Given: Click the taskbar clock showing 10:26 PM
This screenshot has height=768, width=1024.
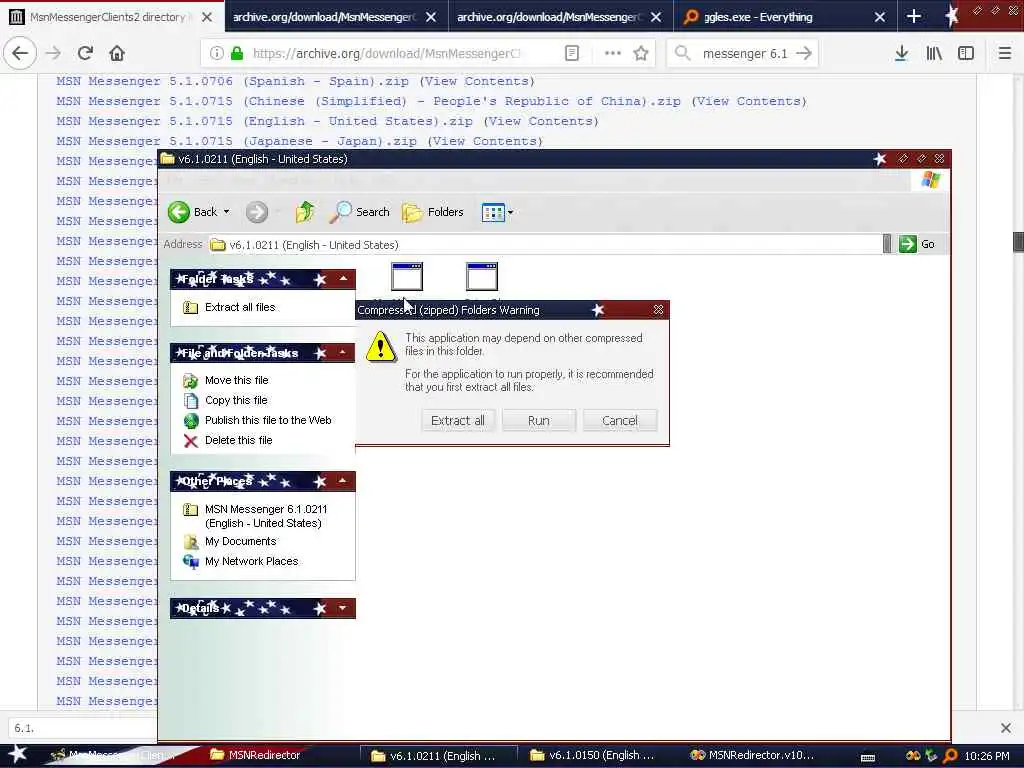Looking at the screenshot, I should click(987, 756).
